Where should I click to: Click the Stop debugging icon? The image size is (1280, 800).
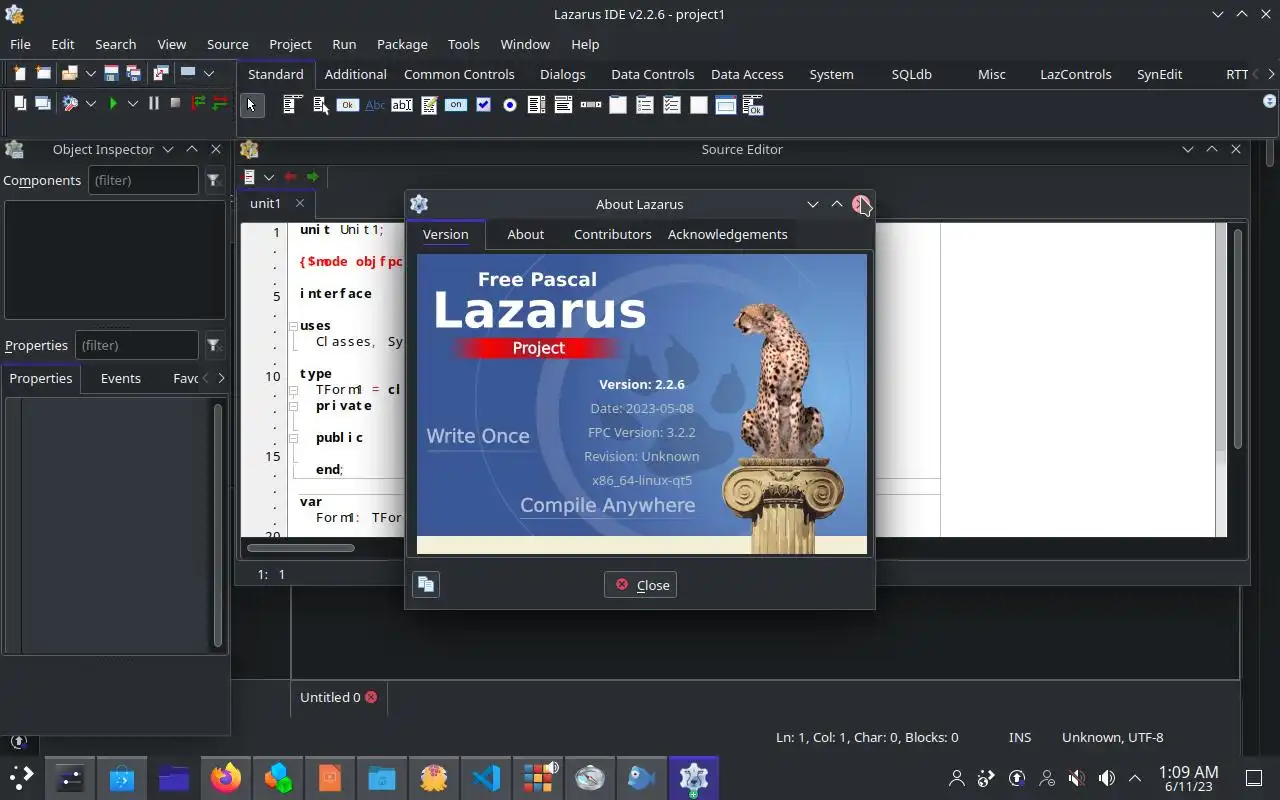click(x=175, y=103)
